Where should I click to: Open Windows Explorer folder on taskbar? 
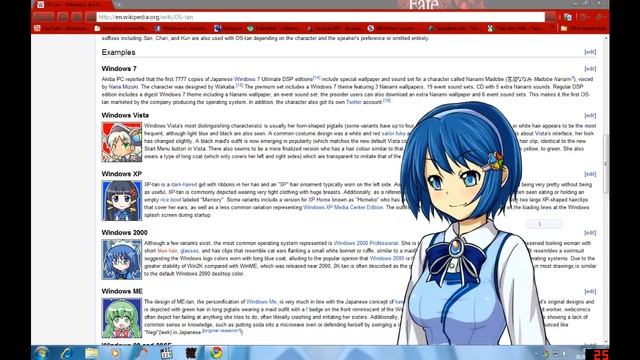(x=91, y=353)
